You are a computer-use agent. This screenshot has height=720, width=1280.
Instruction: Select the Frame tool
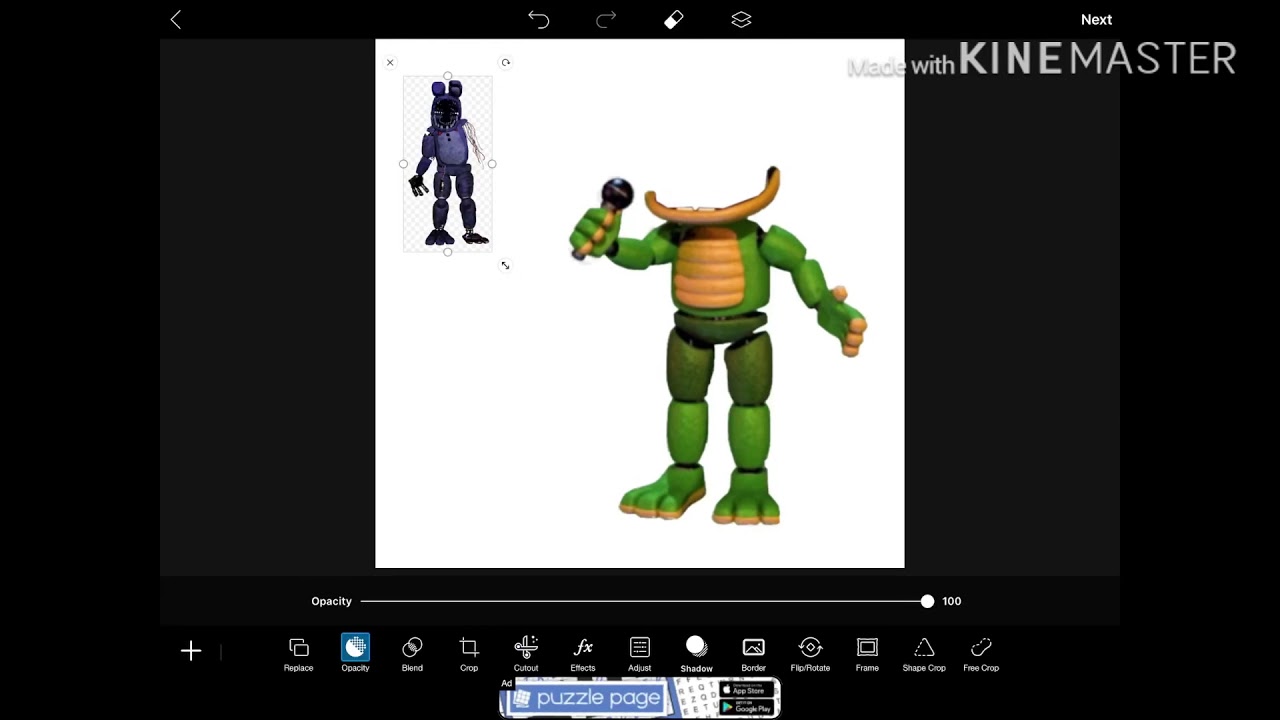pyautogui.click(x=867, y=654)
